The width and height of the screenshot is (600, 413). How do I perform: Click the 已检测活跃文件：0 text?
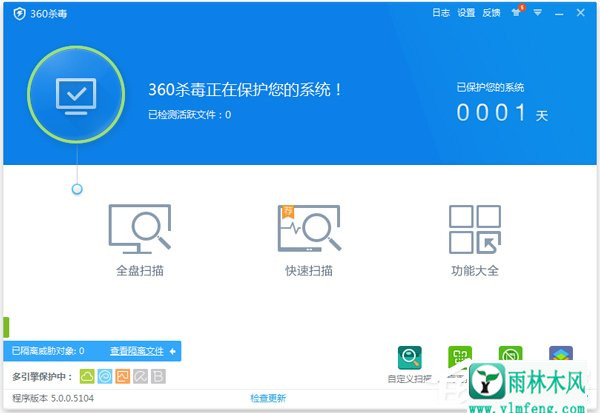[x=189, y=114]
